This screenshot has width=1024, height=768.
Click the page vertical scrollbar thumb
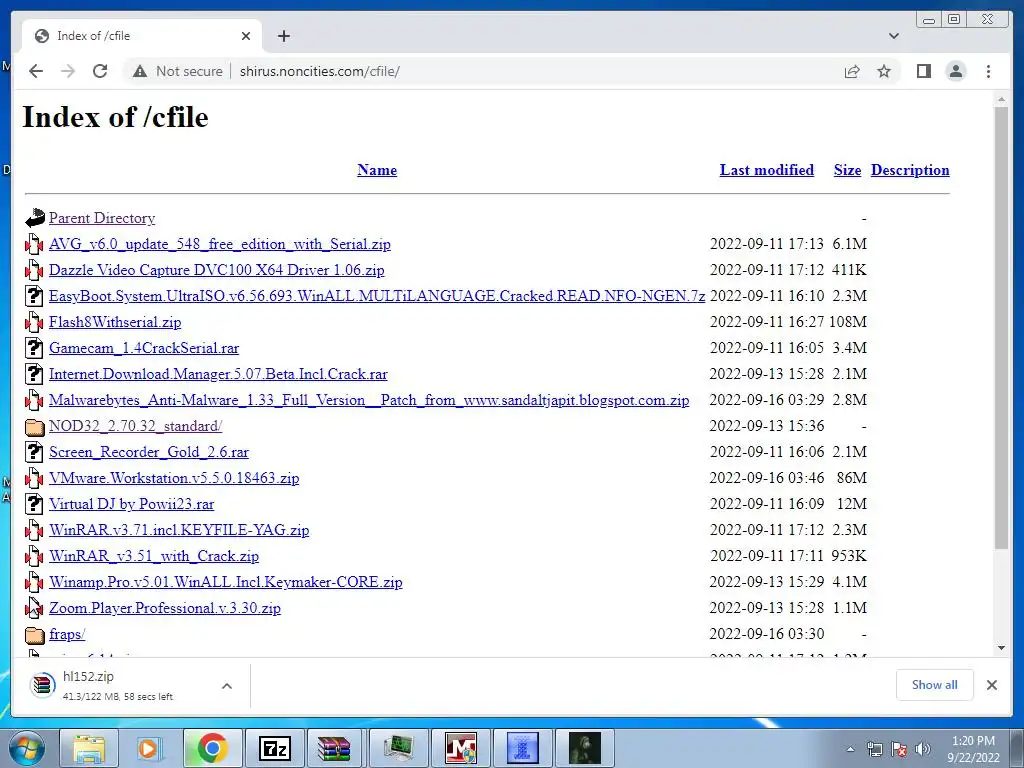click(1001, 327)
